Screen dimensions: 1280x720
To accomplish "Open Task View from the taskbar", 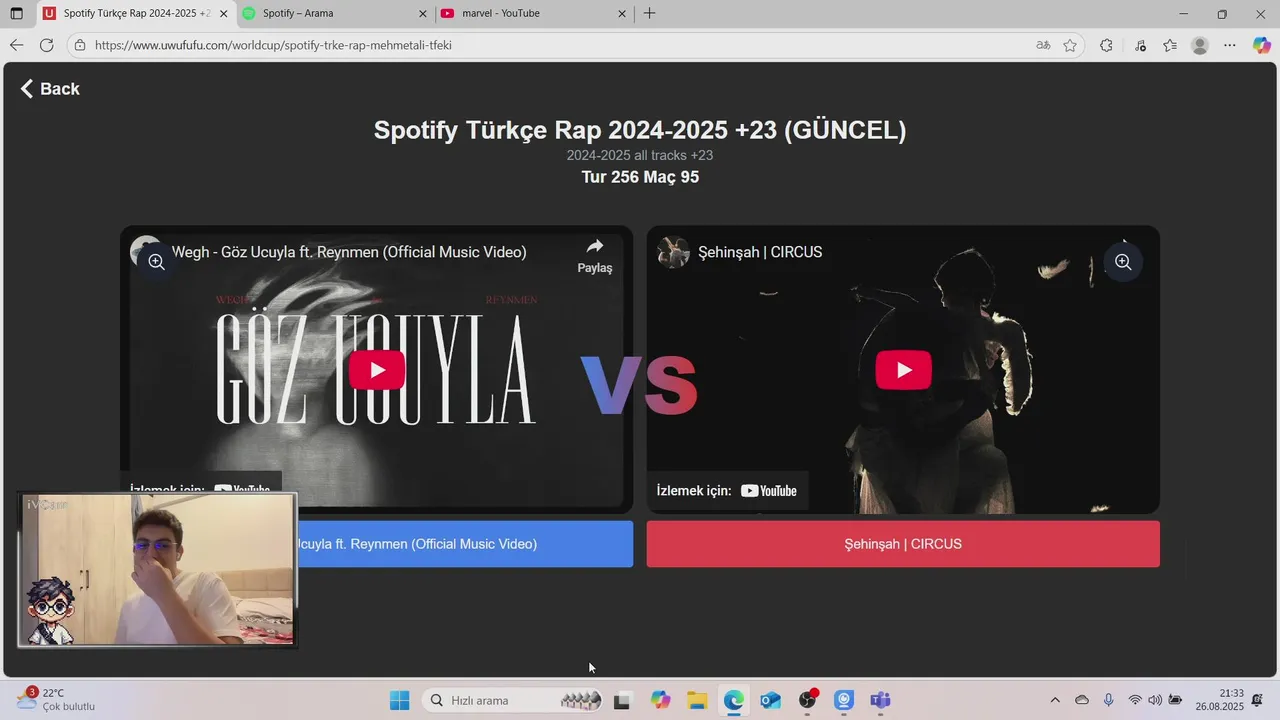I will (622, 700).
